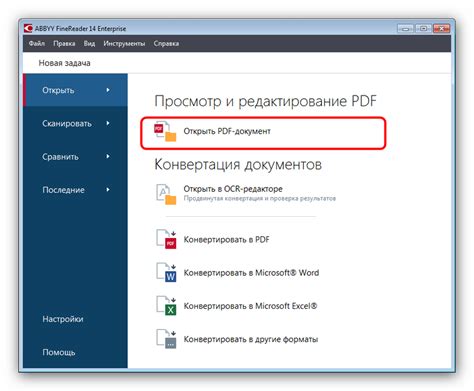The height and width of the screenshot is (391, 474).
Task: Click Открыть в OCR-редакторе link
Action: click(x=233, y=189)
